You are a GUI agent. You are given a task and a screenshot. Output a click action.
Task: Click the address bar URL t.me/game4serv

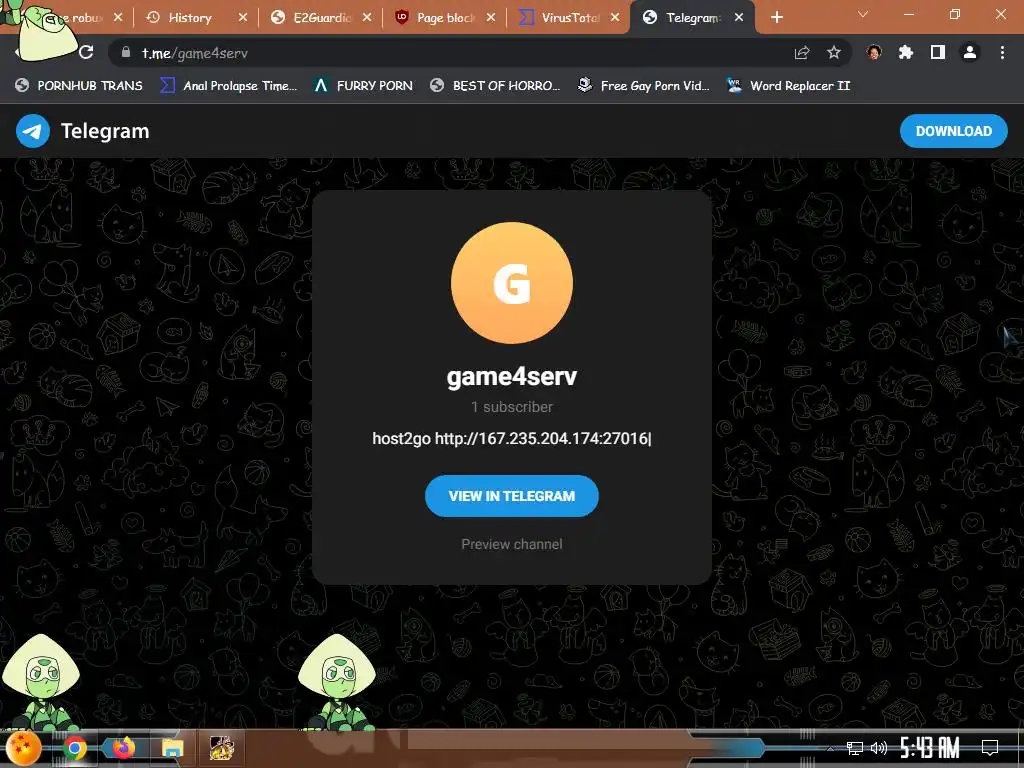(x=195, y=53)
